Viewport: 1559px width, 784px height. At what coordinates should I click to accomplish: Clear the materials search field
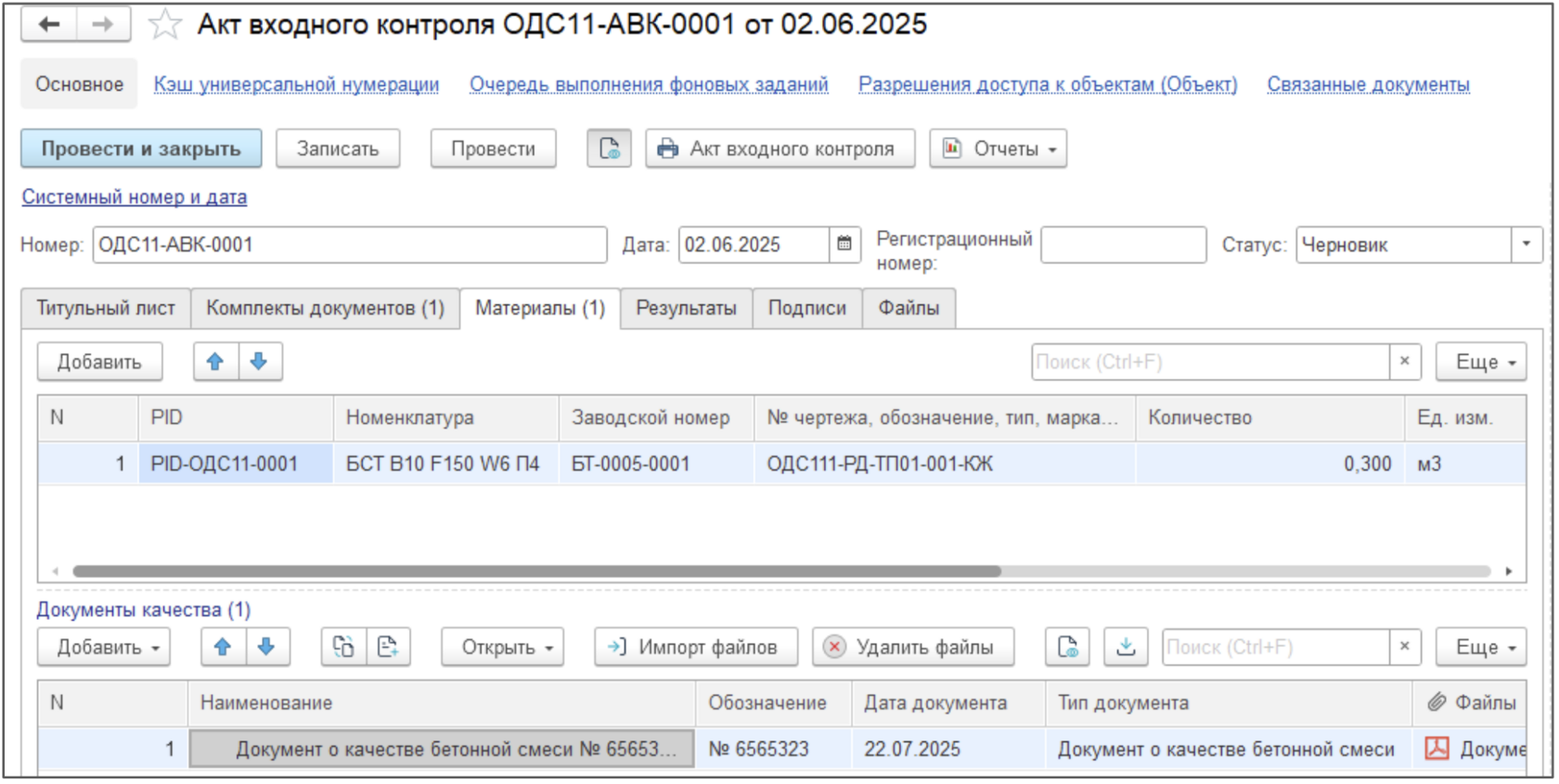pos(1404,362)
